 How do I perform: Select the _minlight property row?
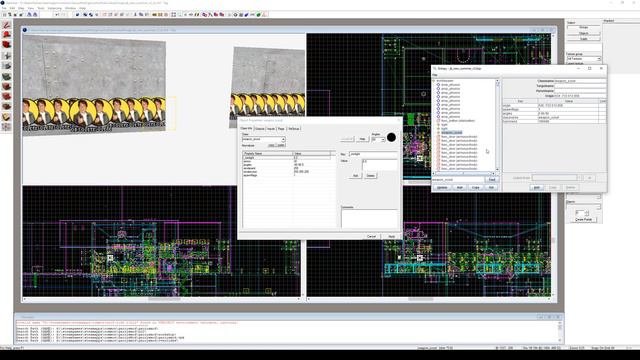(287, 158)
